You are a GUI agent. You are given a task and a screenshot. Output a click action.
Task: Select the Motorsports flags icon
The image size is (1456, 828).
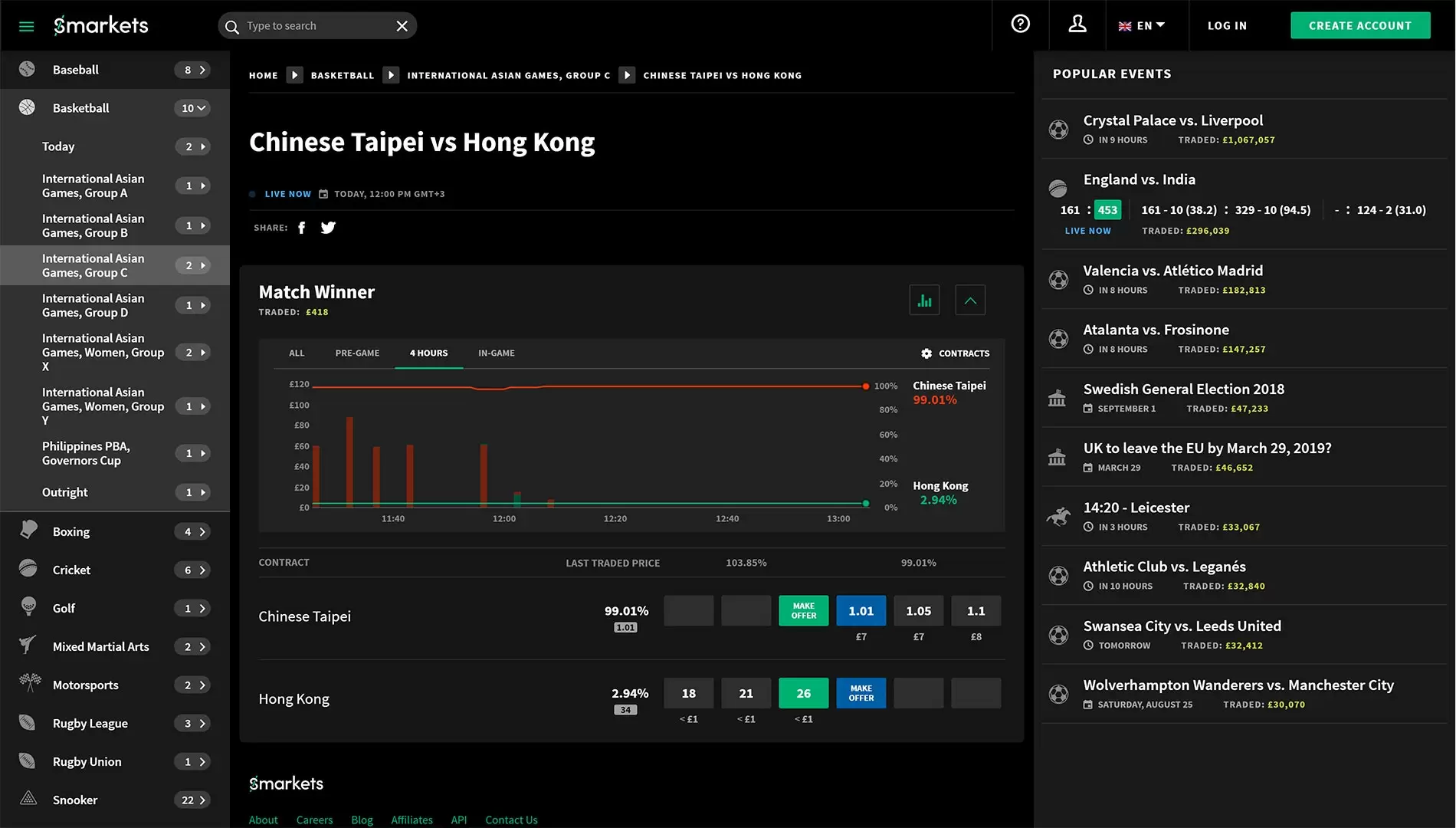coord(29,682)
